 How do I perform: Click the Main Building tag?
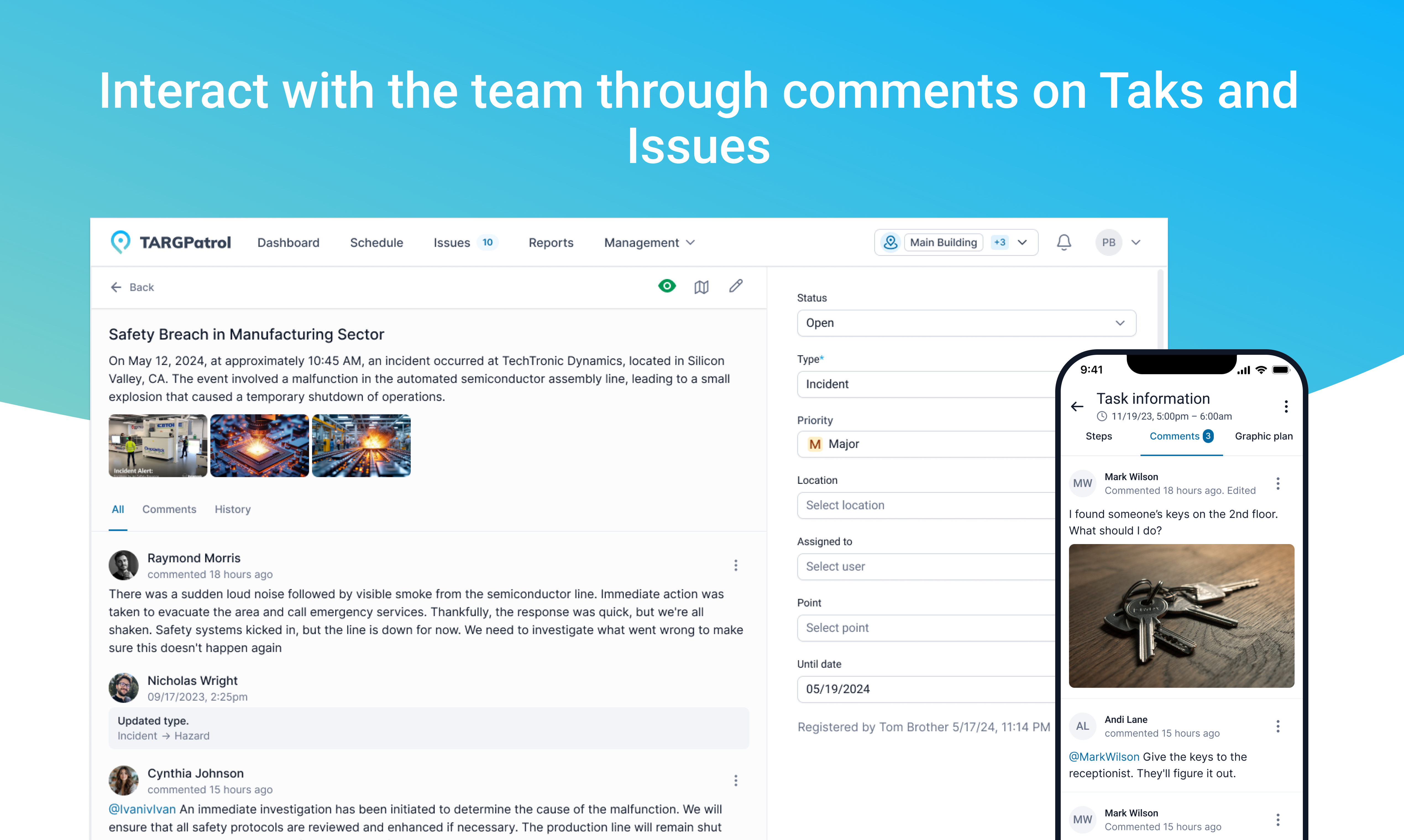[x=943, y=242]
